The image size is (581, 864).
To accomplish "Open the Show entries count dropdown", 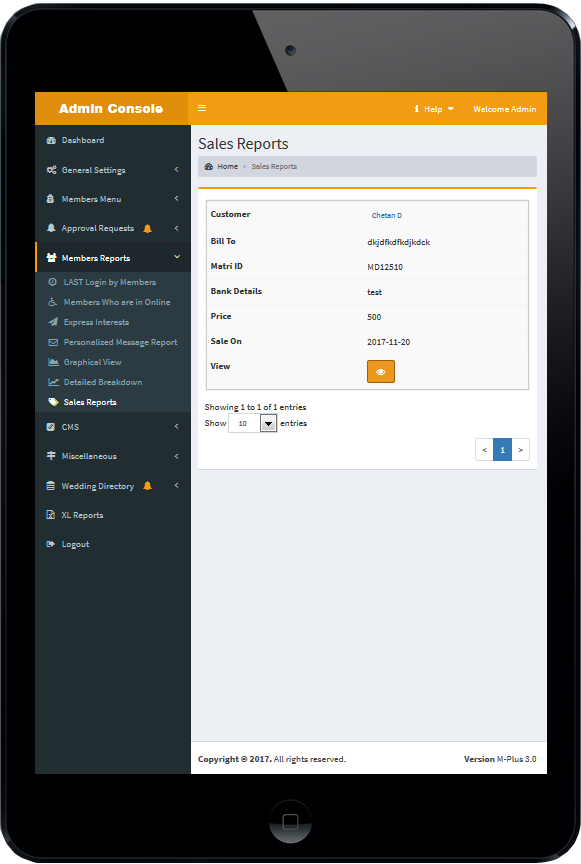I will point(252,423).
